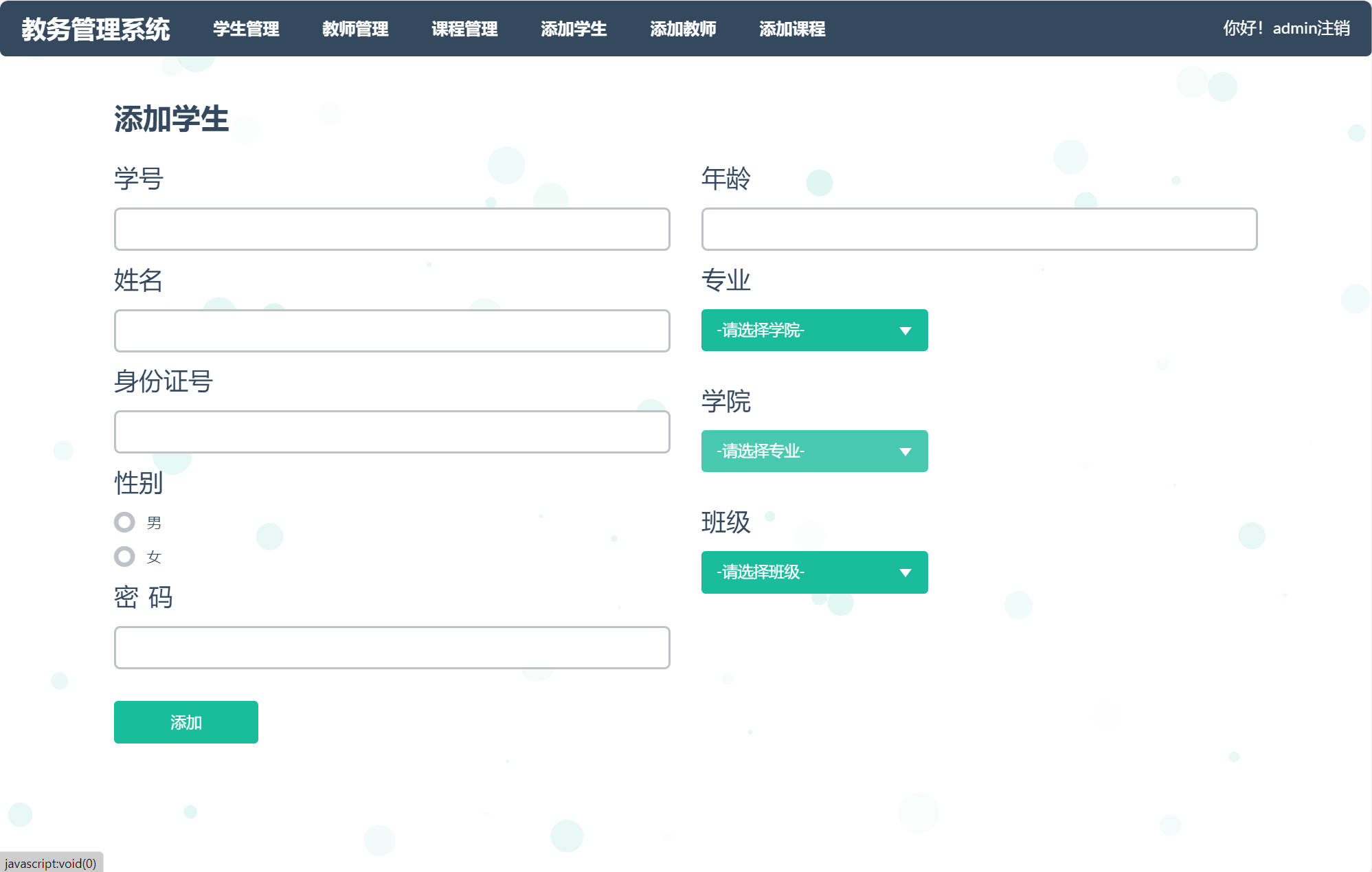This screenshot has width=1372, height=872.
Task: Open the 学生管理 menu item
Action: point(246,30)
